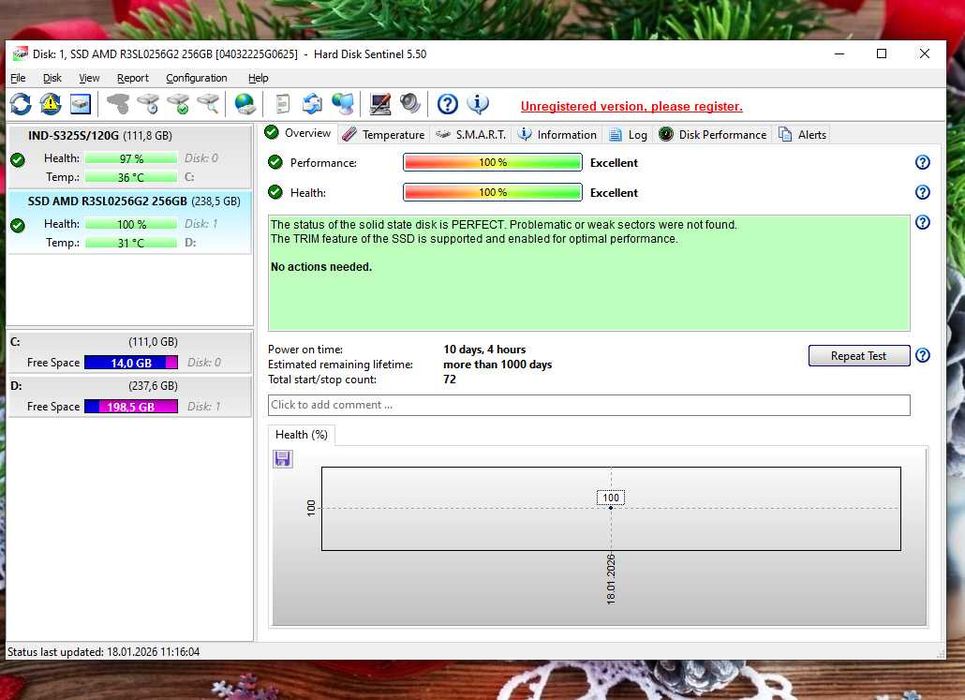This screenshot has width=965, height=700.
Task: Click the globe with disk toolbar icon
Action: tap(245, 104)
